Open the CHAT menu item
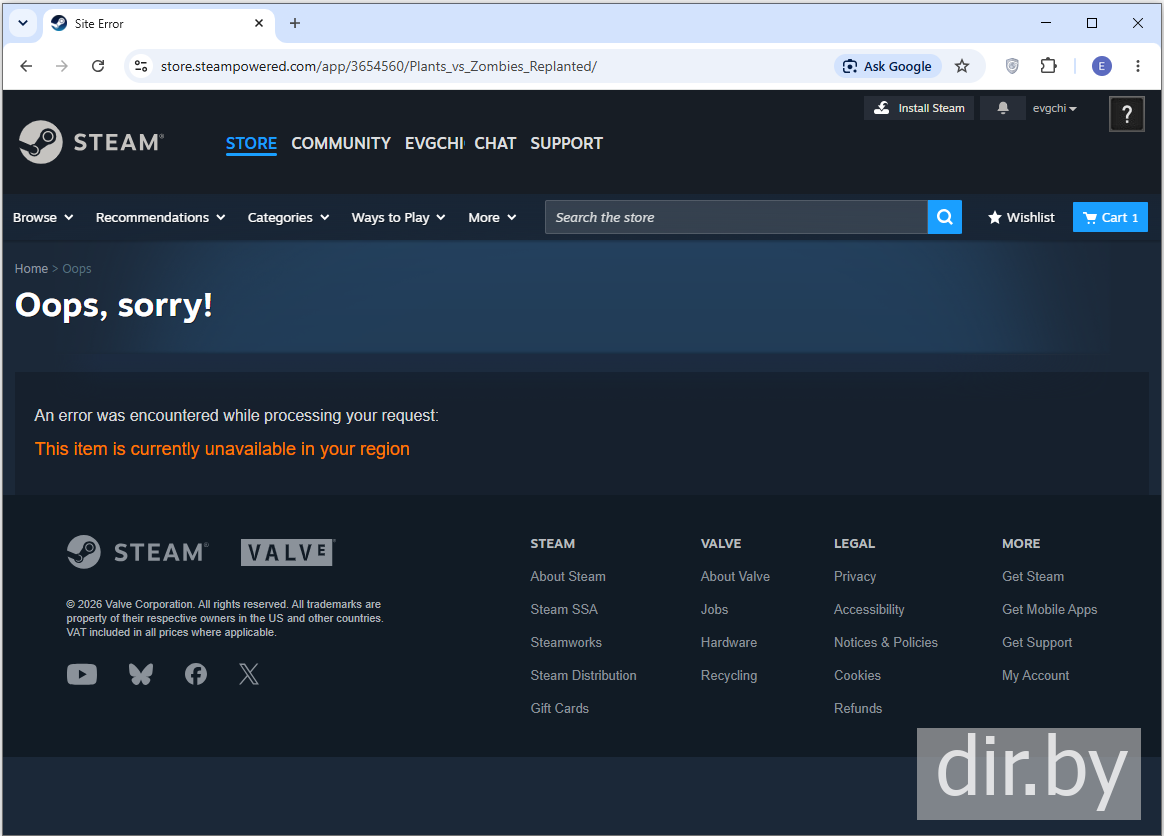 click(495, 143)
